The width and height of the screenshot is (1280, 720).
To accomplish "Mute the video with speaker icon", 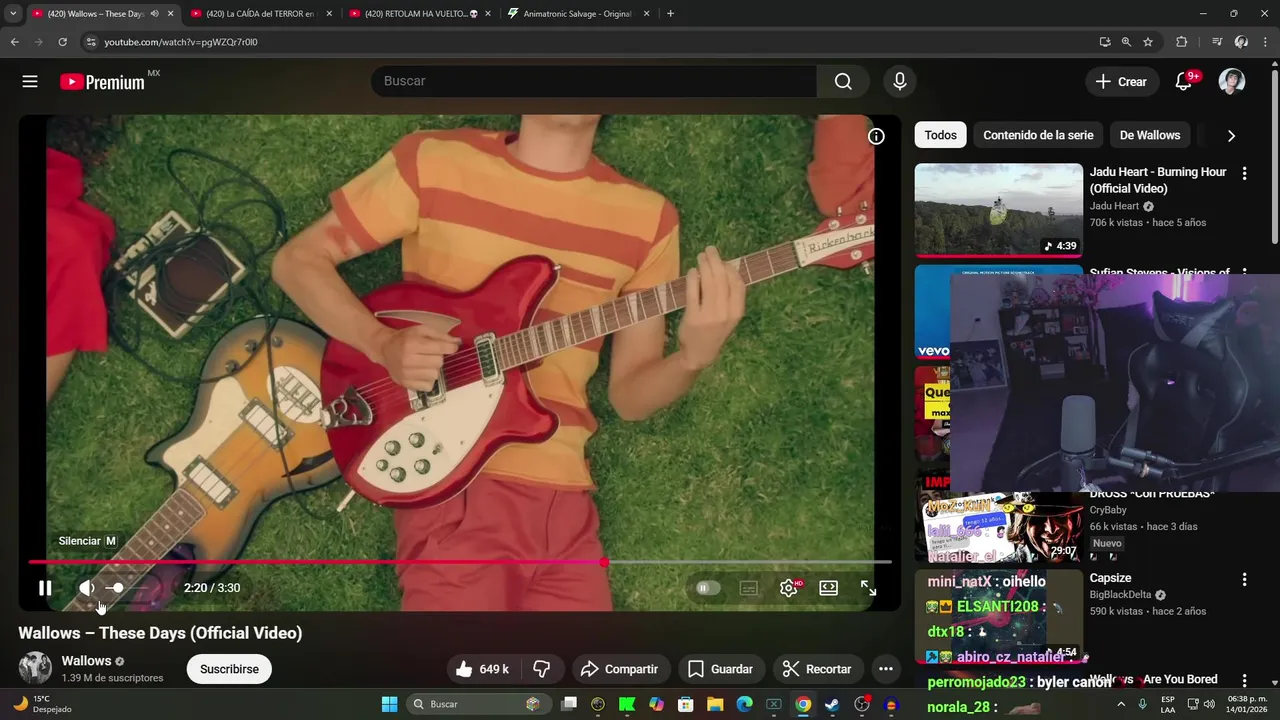I will point(87,588).
